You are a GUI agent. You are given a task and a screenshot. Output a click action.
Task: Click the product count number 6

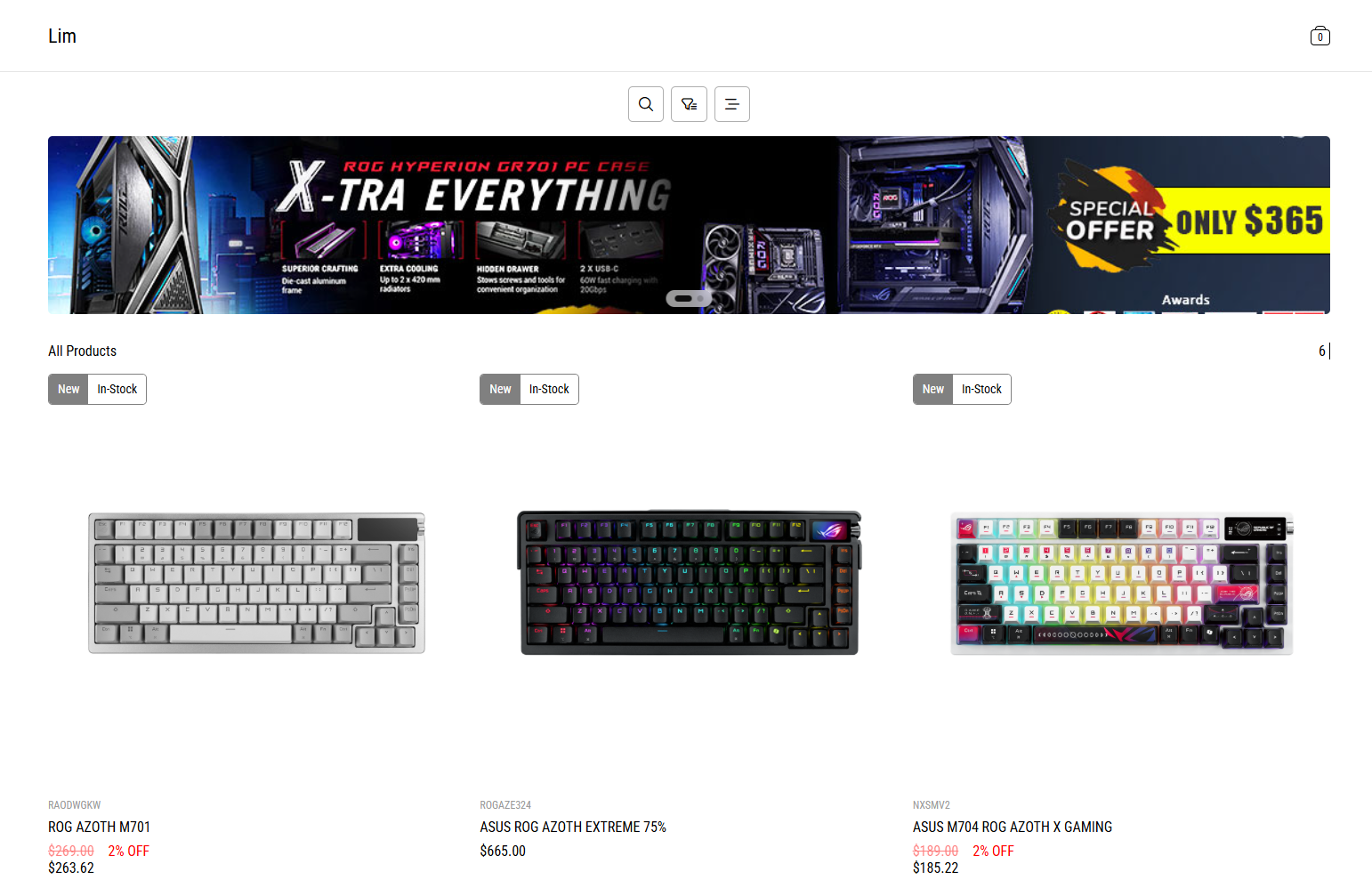tap(1322, 351)
